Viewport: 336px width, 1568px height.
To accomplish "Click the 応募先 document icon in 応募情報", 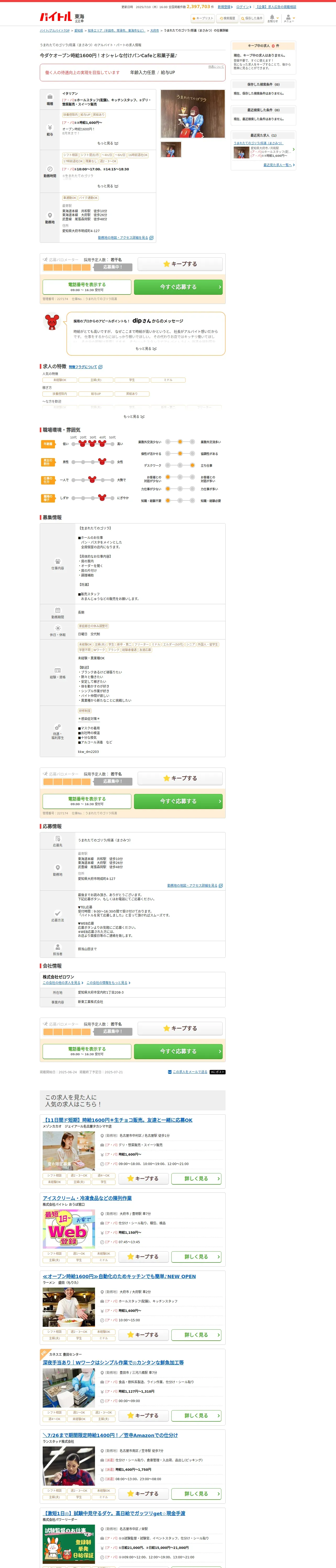I will (57, 839).
